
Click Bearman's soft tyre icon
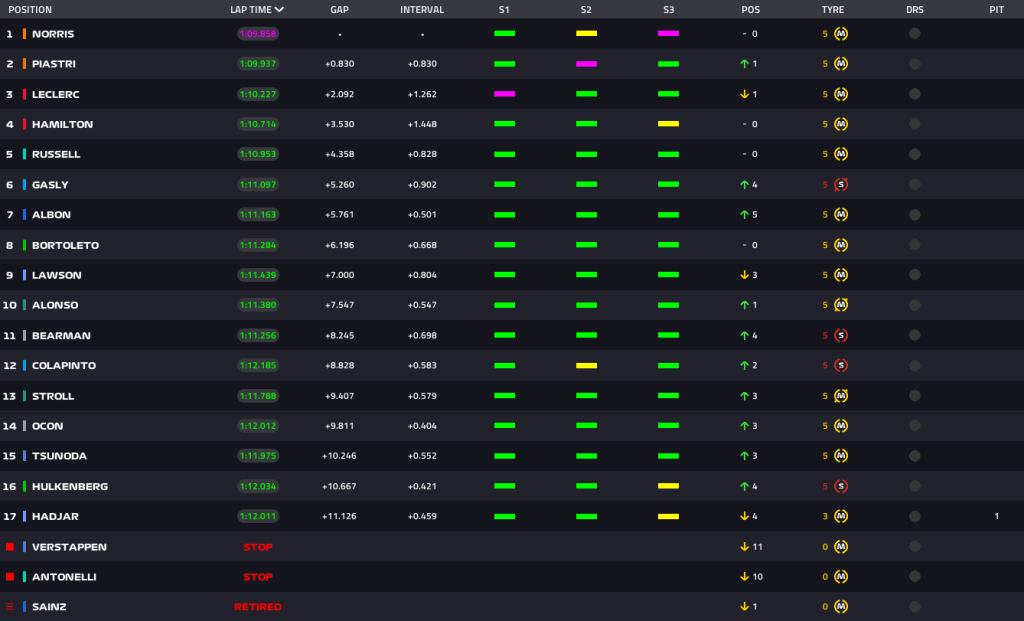point(841,336)
